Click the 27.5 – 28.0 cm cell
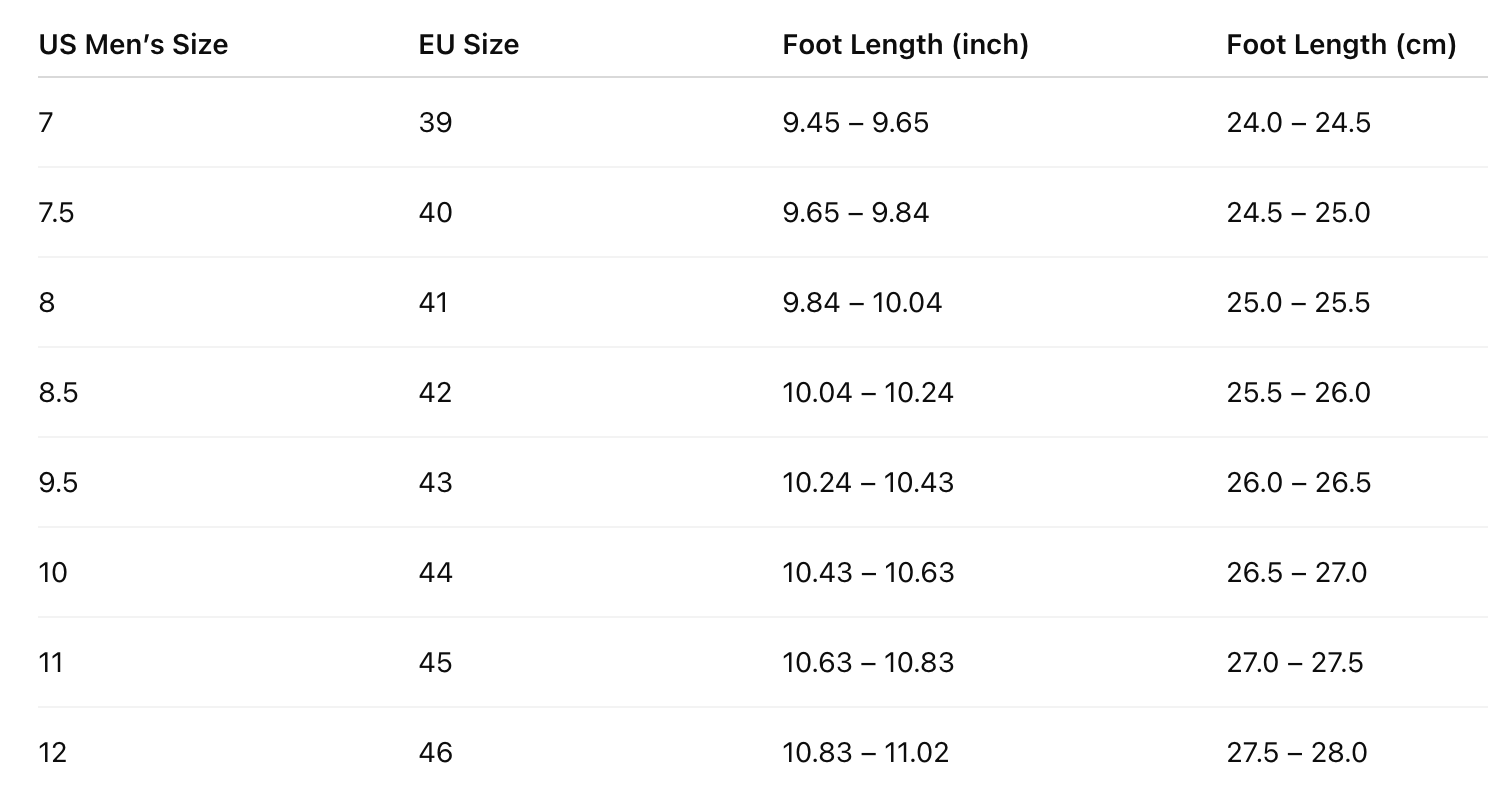1488x801 pixels. pyautogui.click(x=1296, y=753)
